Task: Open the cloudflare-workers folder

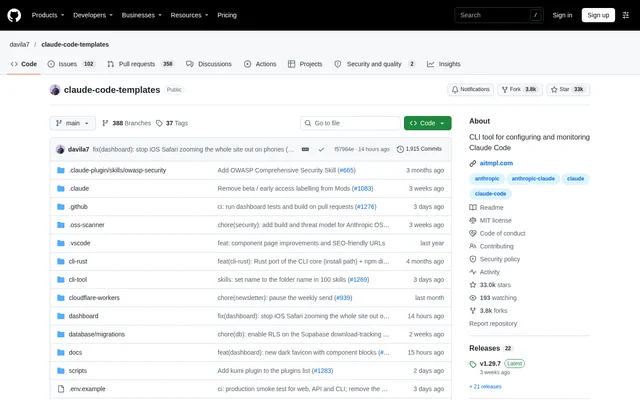Action: pyautogui.click(x=94, y=298)
